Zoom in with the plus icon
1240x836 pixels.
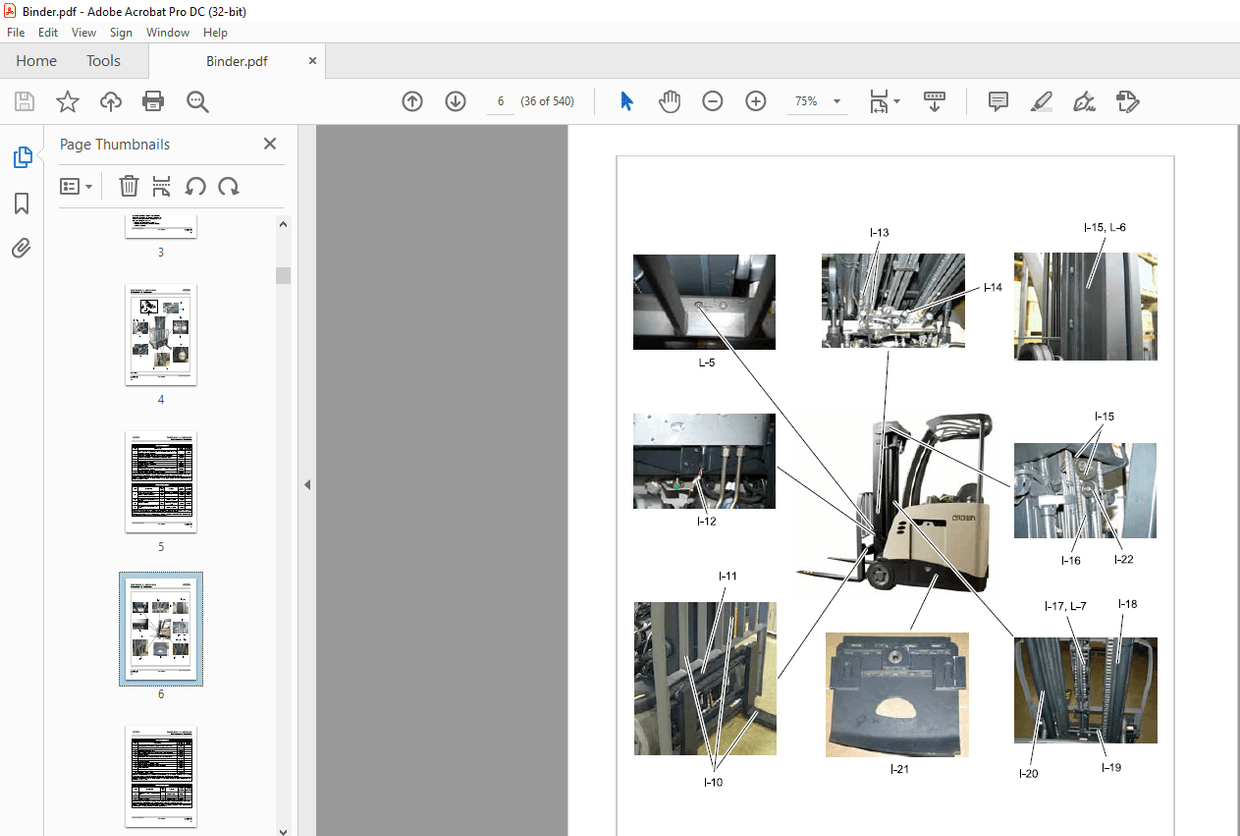coord(755,101)
